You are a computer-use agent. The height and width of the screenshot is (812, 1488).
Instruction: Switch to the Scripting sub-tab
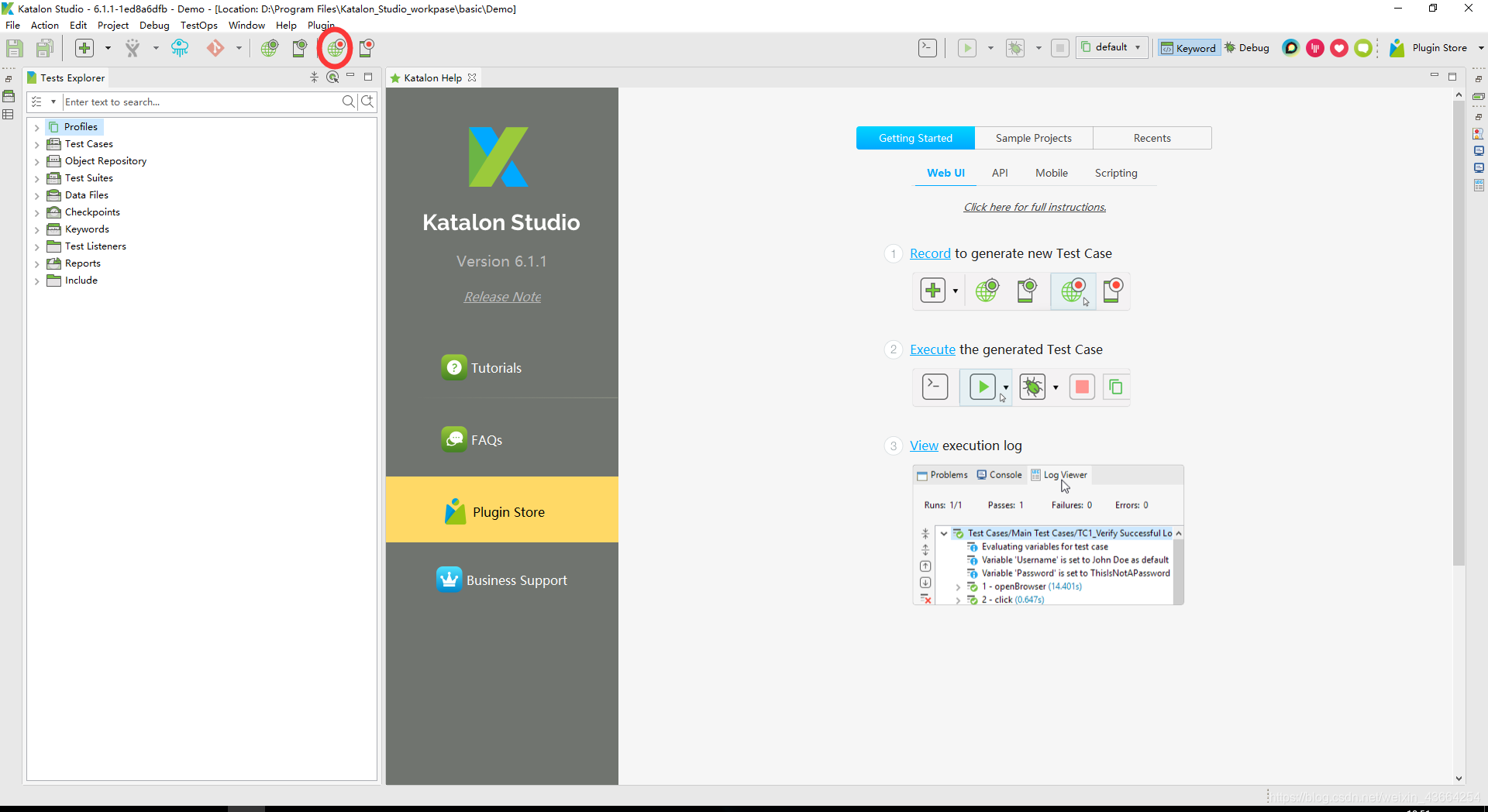(1116, 173)
